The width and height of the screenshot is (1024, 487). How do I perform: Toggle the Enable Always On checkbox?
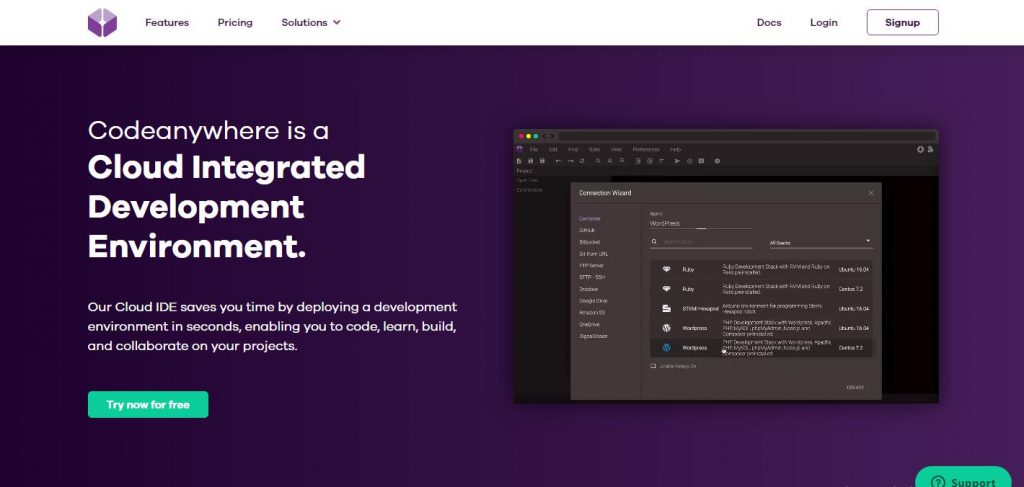coord(652,366)
